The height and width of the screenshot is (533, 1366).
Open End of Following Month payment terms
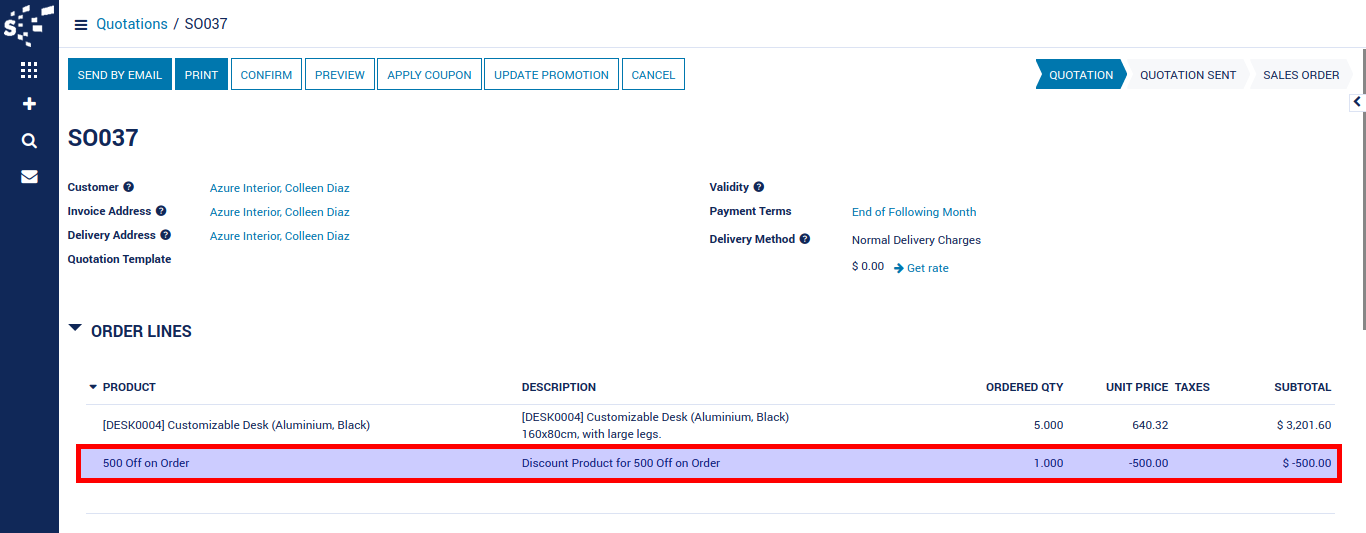click(913, 212)
